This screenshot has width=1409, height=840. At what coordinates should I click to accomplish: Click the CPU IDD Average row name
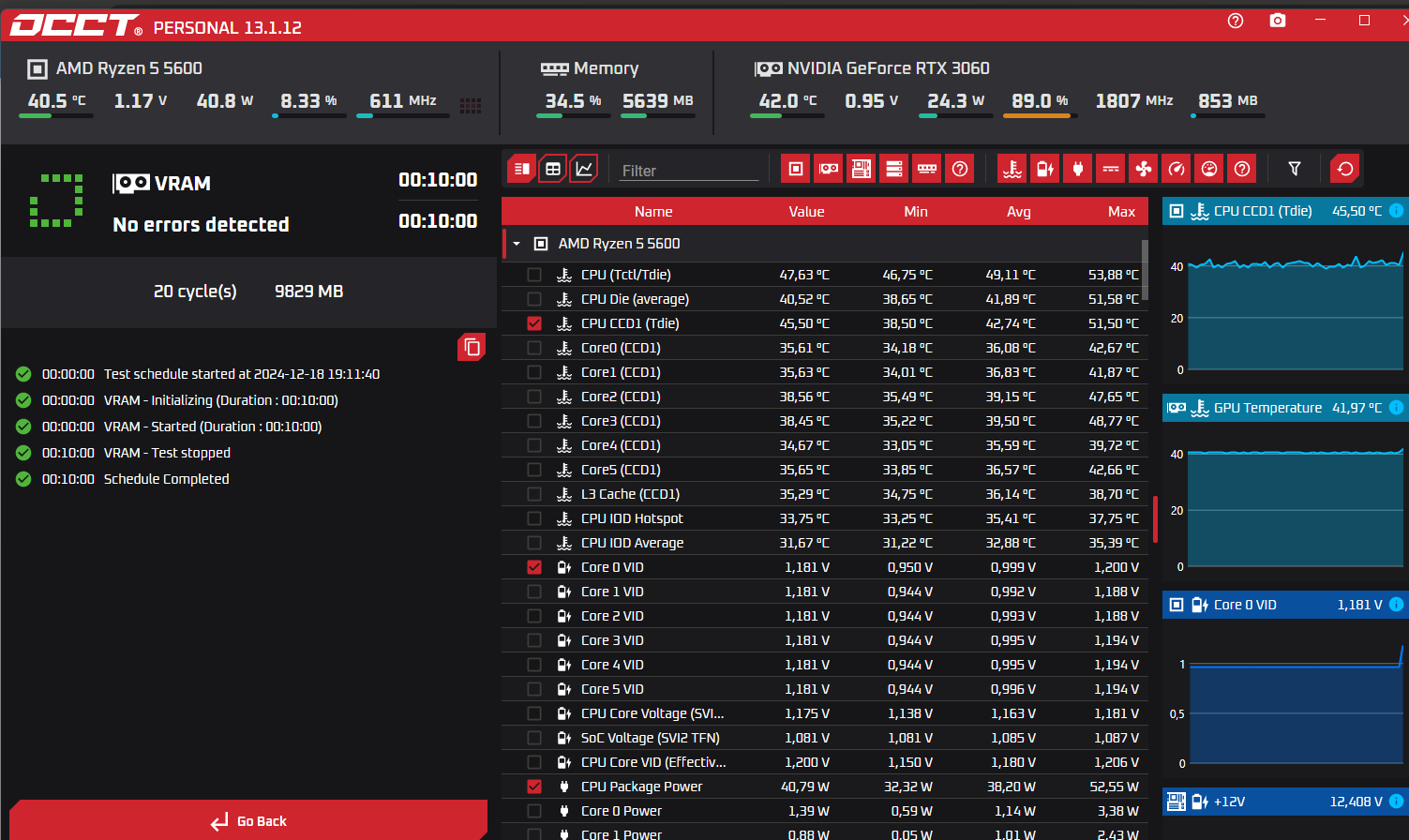point(632,543)
